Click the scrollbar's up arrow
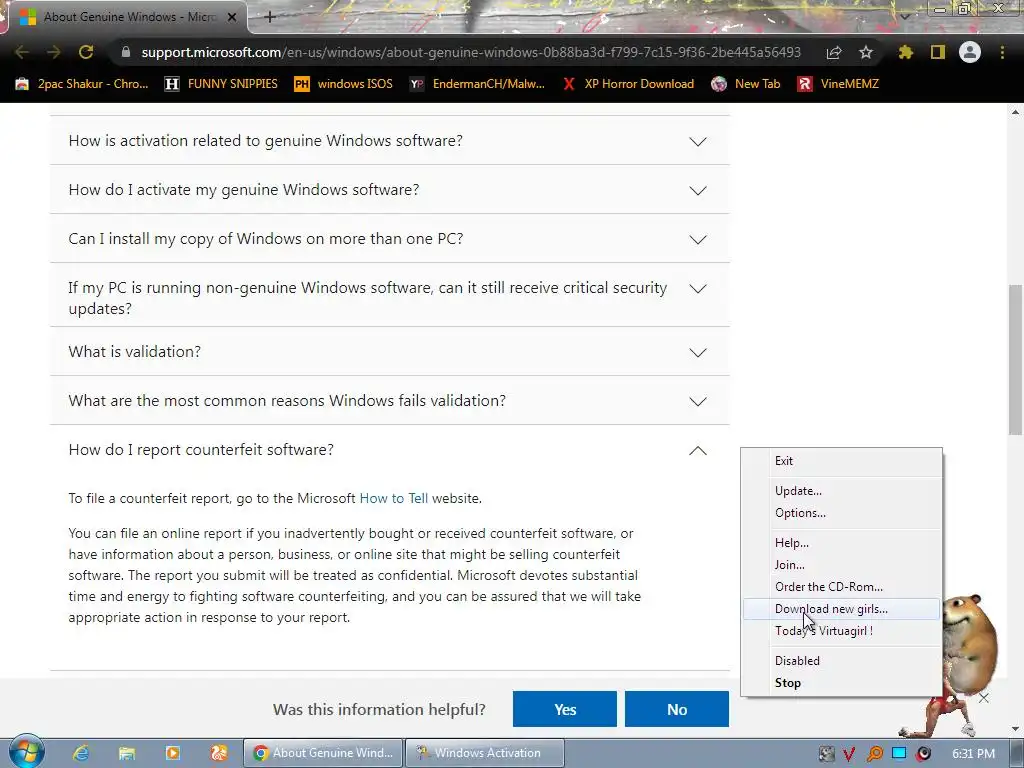This screenshot has height=768, width=1024. tap(1015, 112)
